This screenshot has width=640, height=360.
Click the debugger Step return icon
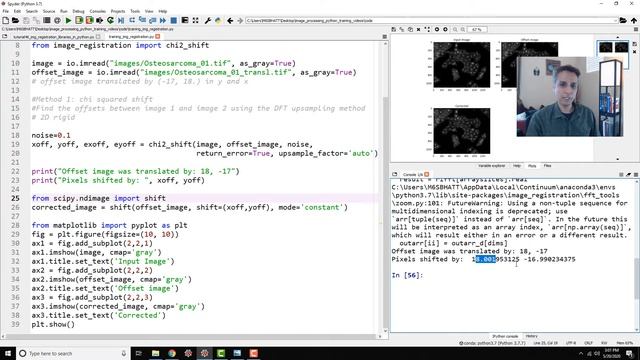153,20
